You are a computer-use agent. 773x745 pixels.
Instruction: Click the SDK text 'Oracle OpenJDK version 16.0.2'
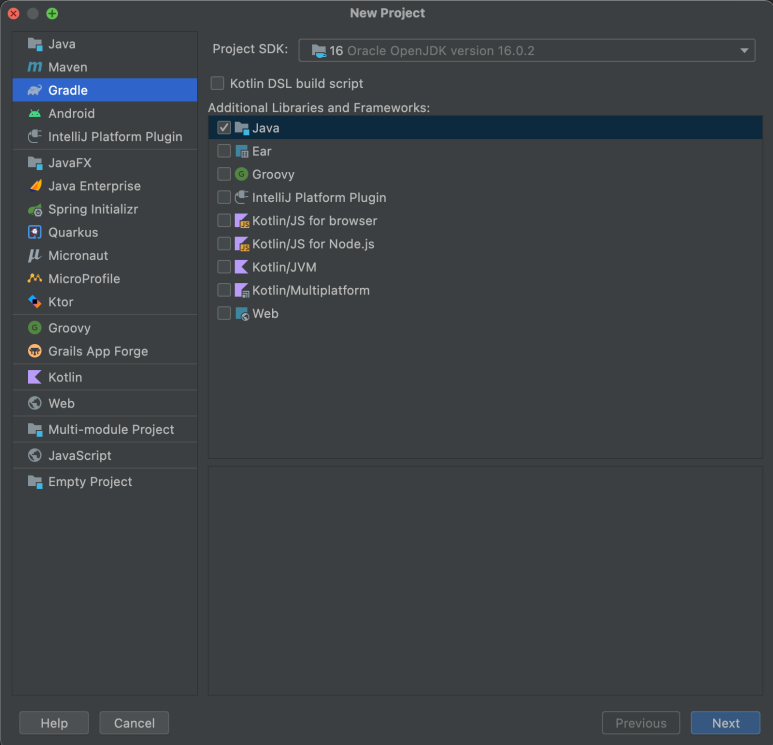click(441, 51)
